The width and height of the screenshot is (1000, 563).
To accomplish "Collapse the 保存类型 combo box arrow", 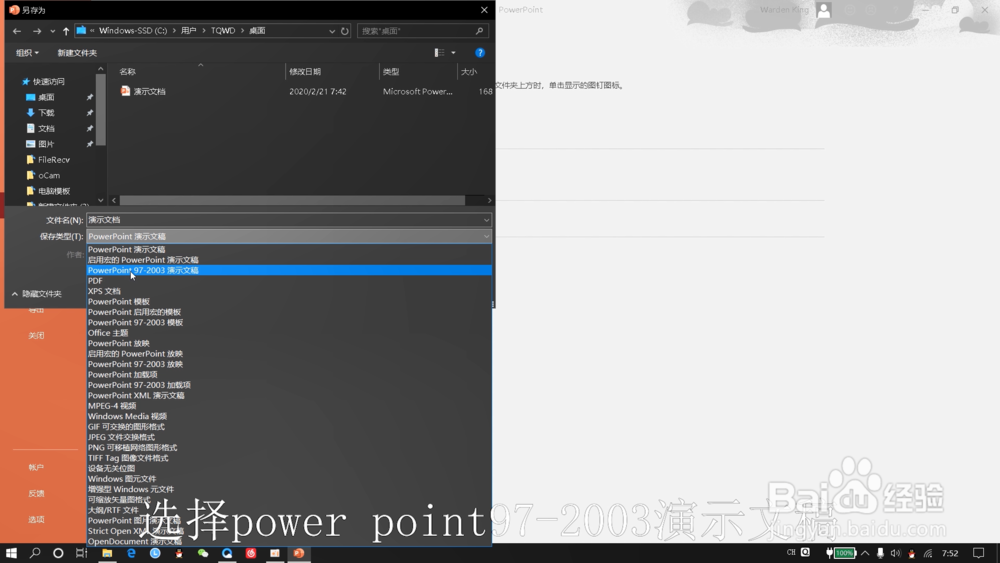I will pyautogui.click(x=487, y=237).
